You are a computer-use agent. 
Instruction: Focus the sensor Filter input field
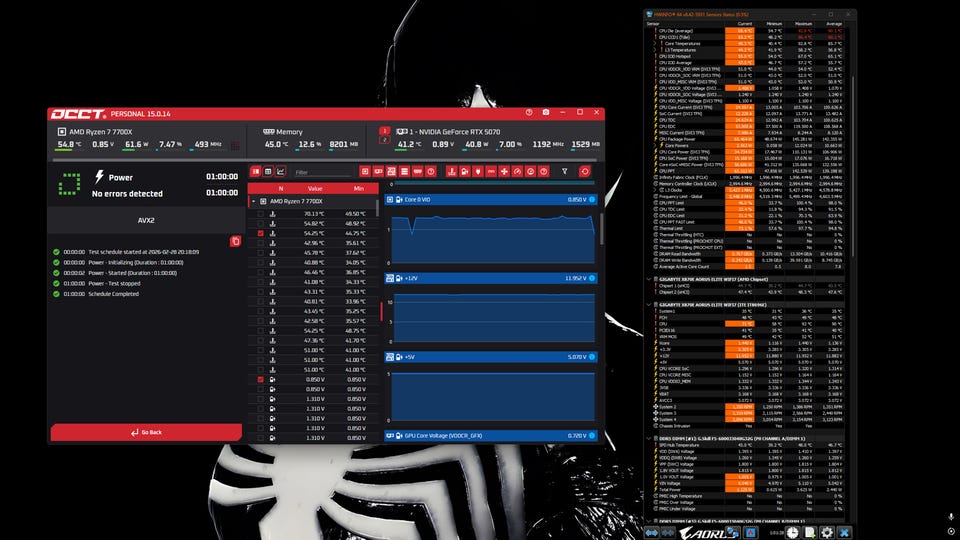(x=323, y=172)
